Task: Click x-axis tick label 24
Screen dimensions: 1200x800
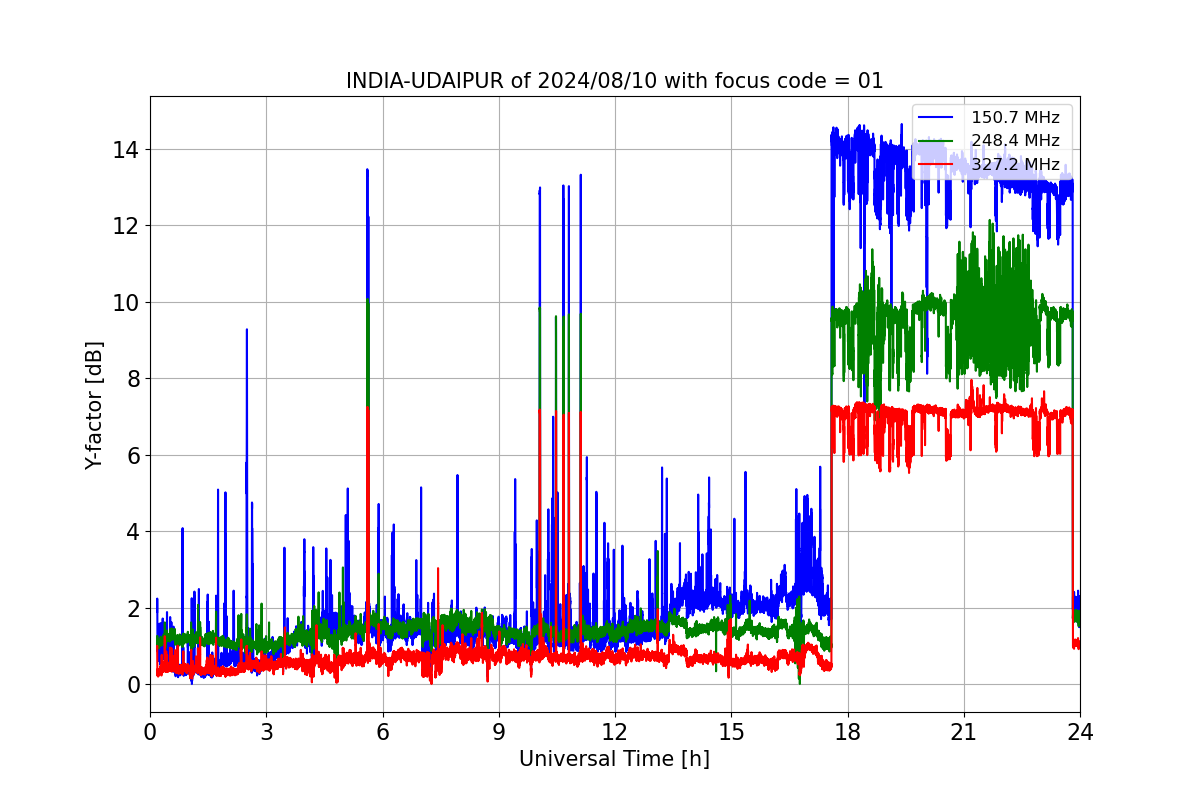Action: (1080, 731)
